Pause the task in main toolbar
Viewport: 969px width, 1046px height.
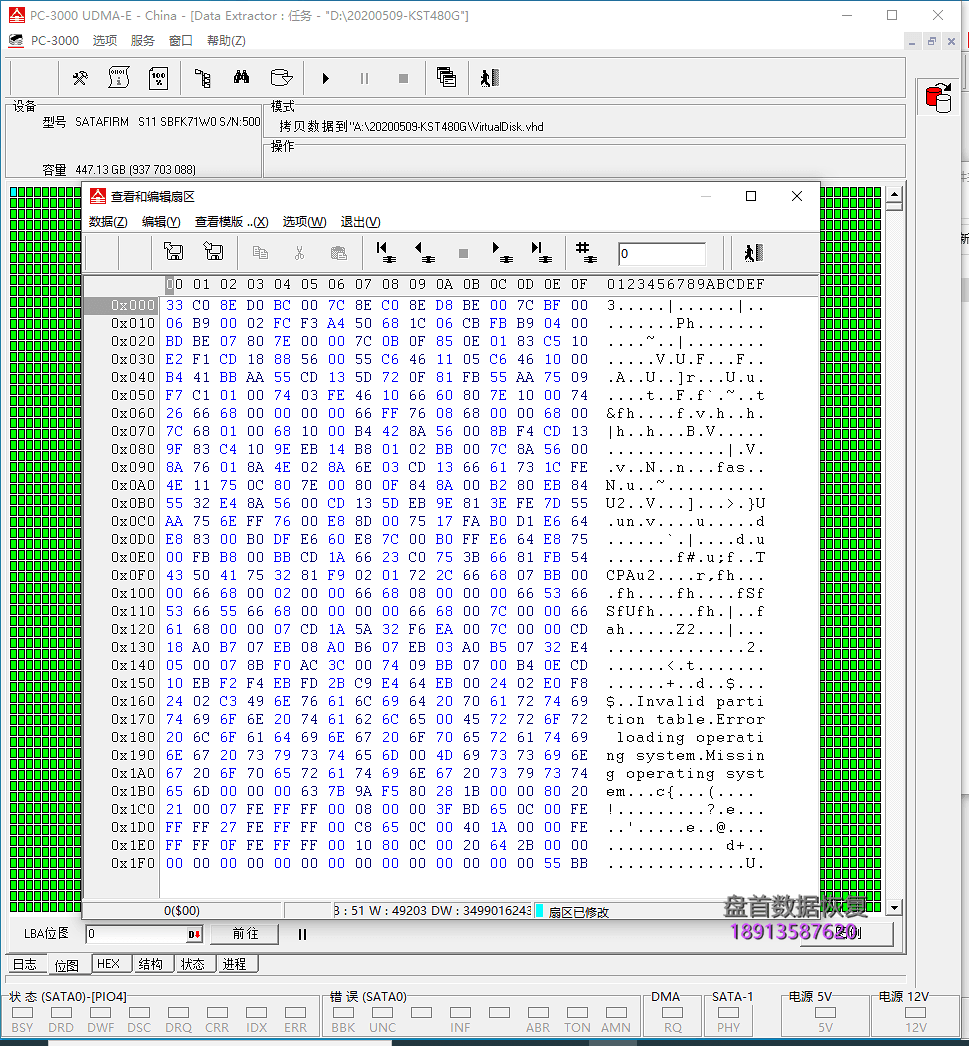(x=364, y=79)
